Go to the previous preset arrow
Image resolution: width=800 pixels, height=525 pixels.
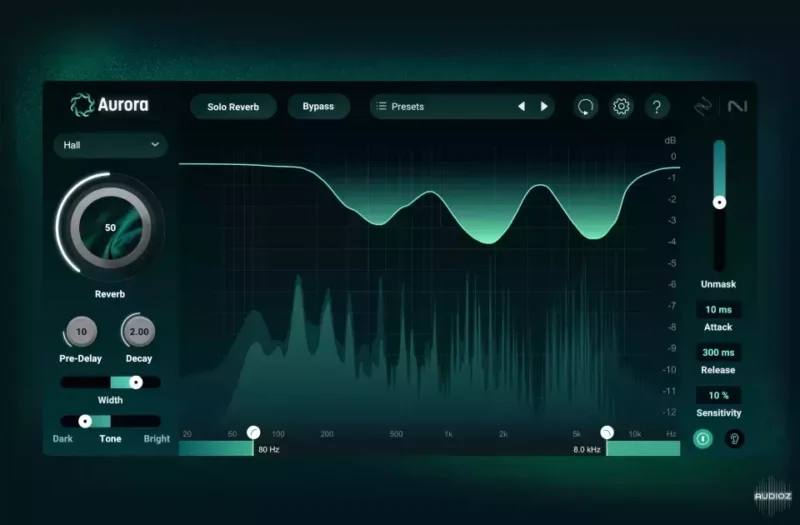tap(521, 106)
